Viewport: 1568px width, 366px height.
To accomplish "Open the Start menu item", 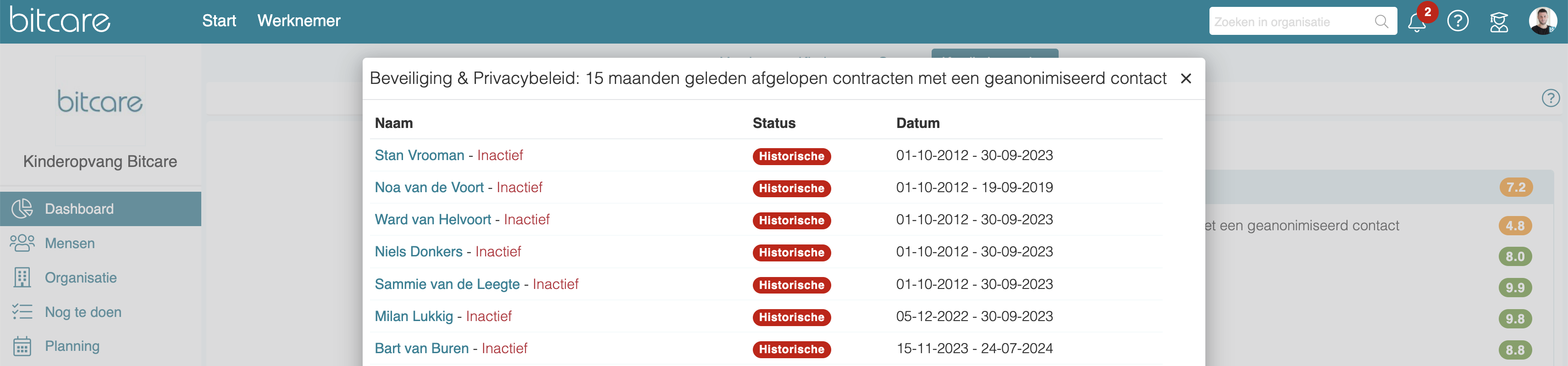I will (219, 21).
